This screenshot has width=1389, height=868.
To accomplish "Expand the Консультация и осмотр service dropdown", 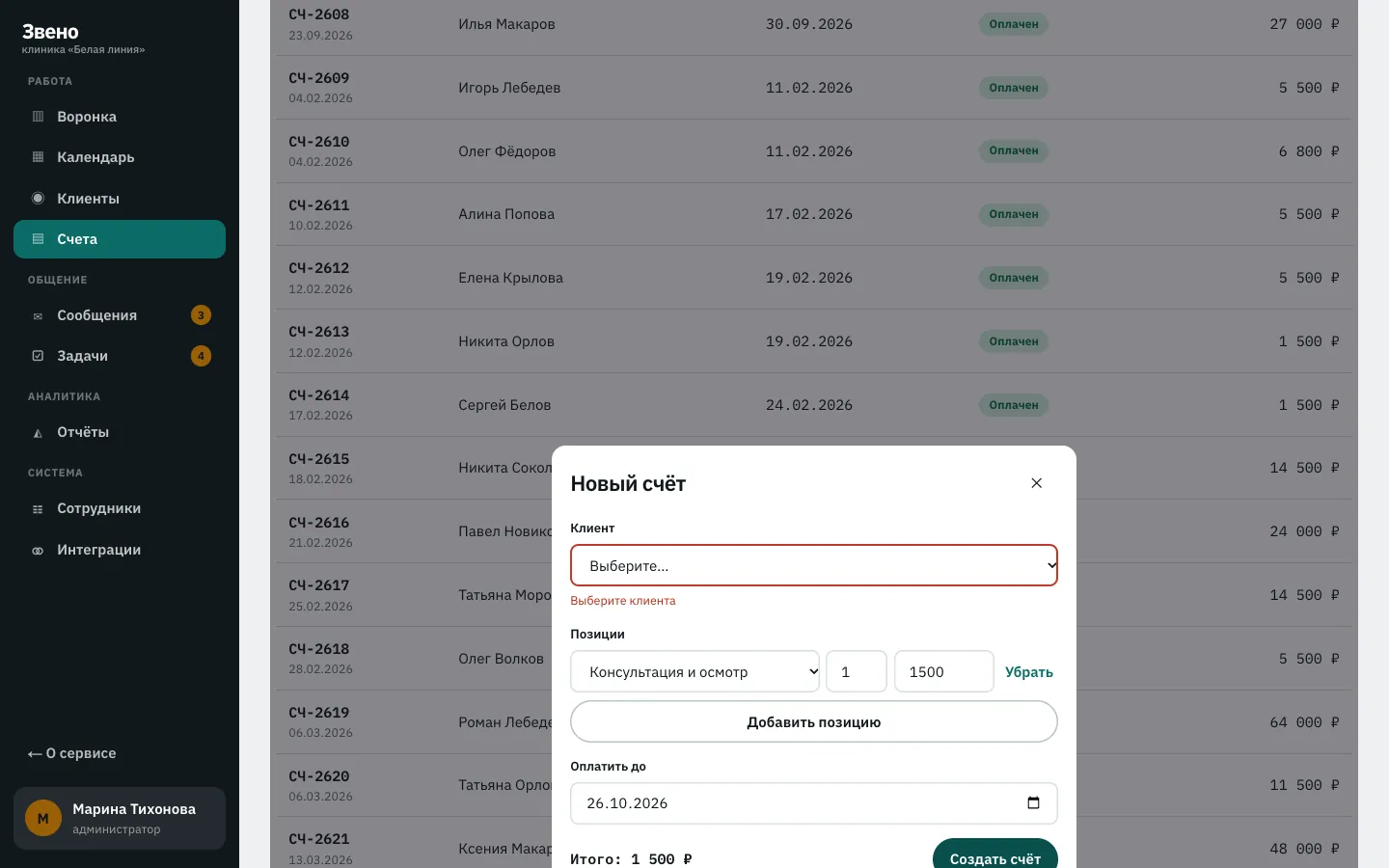I will 694,671.
